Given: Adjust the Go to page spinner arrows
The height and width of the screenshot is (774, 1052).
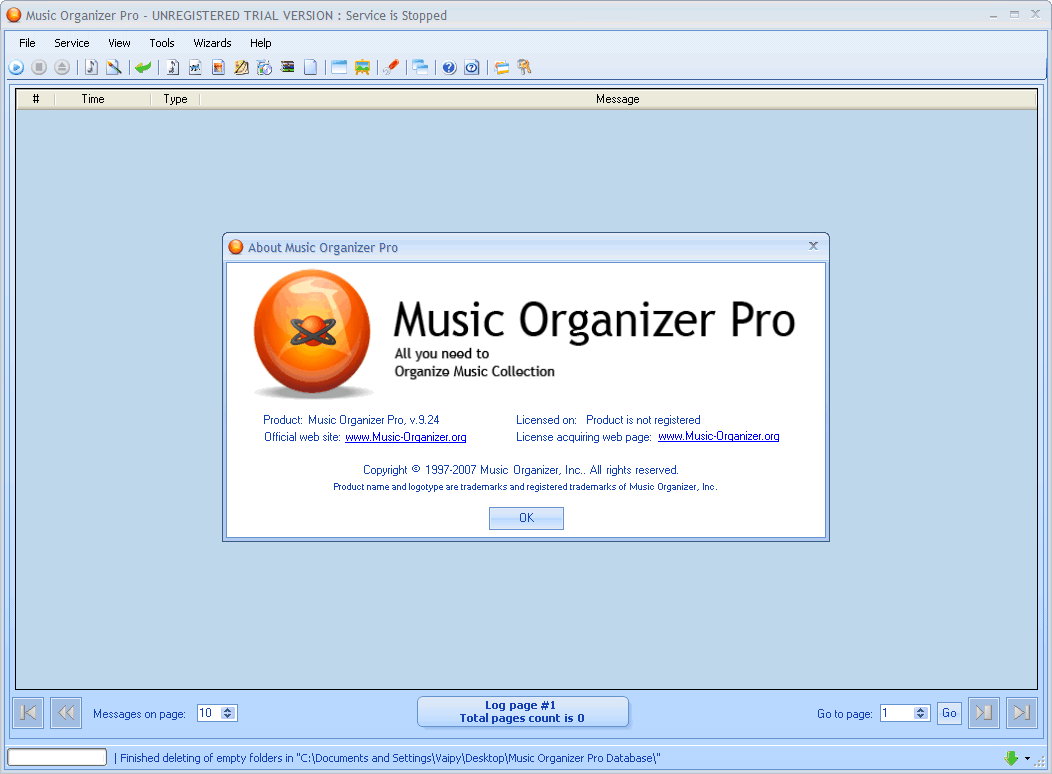Looking at the screenshot, I should [x=921, y=713].
